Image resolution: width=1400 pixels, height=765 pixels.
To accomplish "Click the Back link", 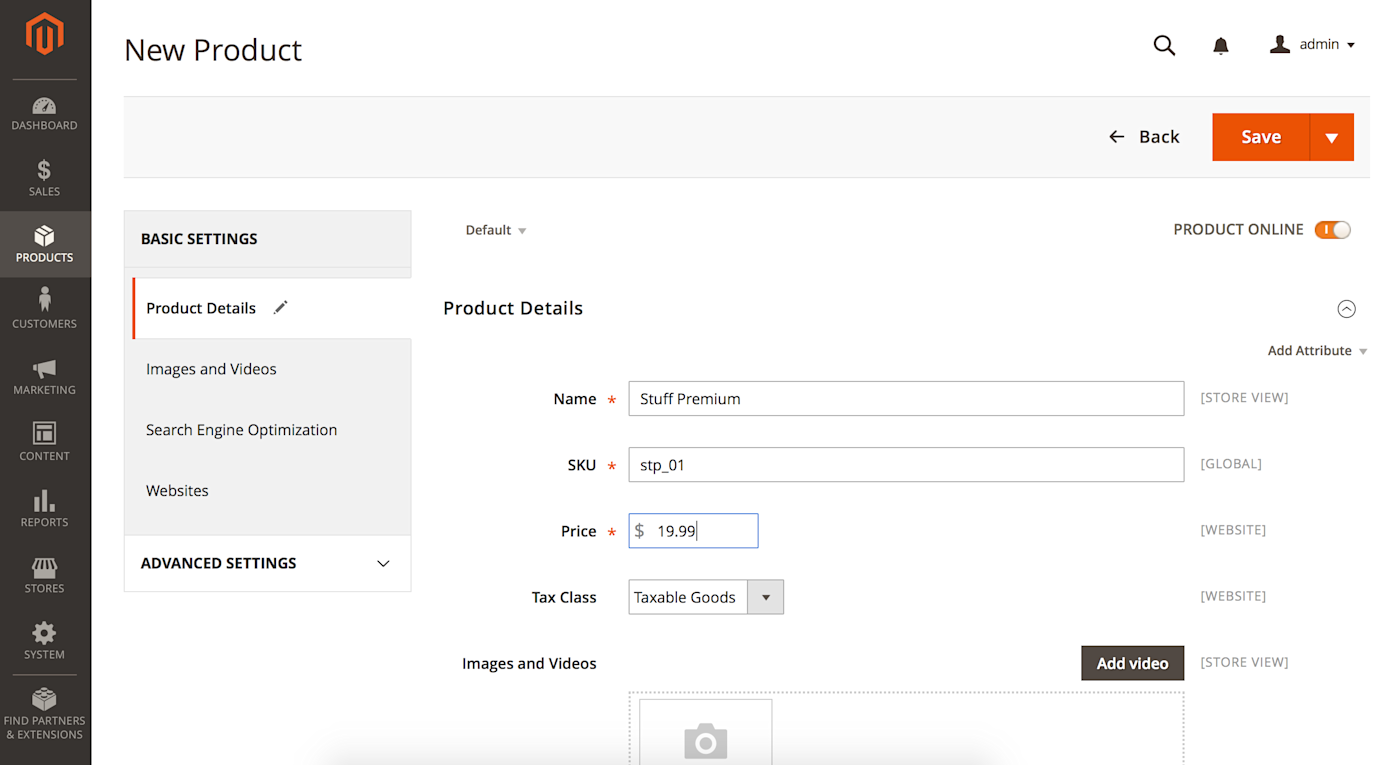I will click(1145, 137).
